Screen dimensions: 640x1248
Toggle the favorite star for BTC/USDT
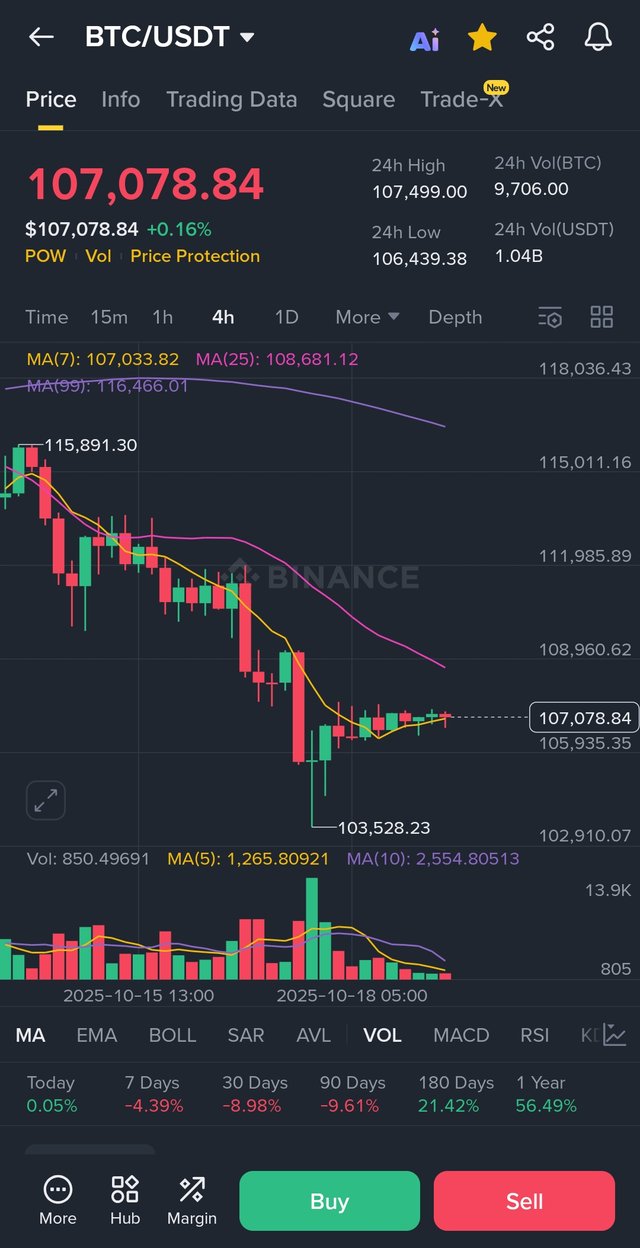tap(482, 38)
